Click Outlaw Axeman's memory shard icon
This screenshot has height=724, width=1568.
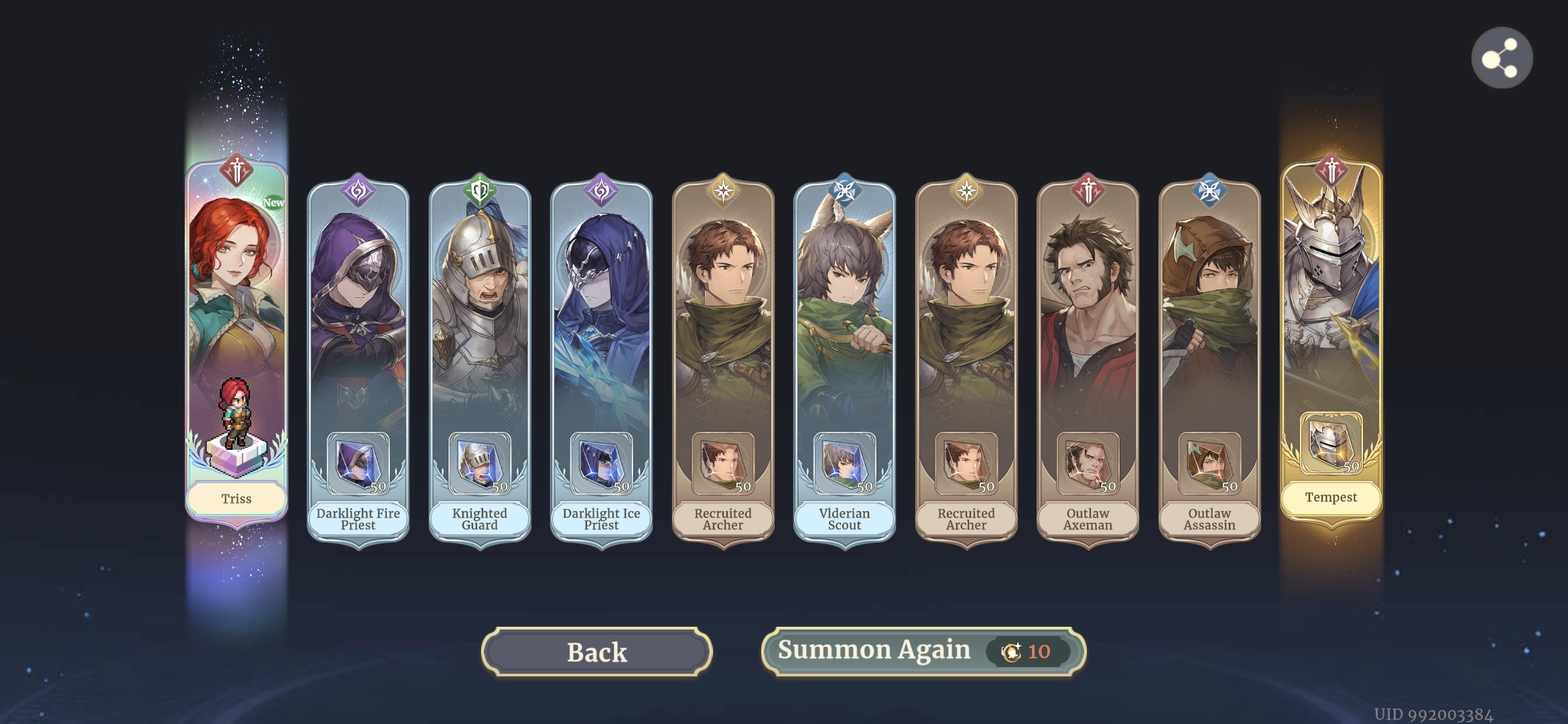tap(1088, 464)
